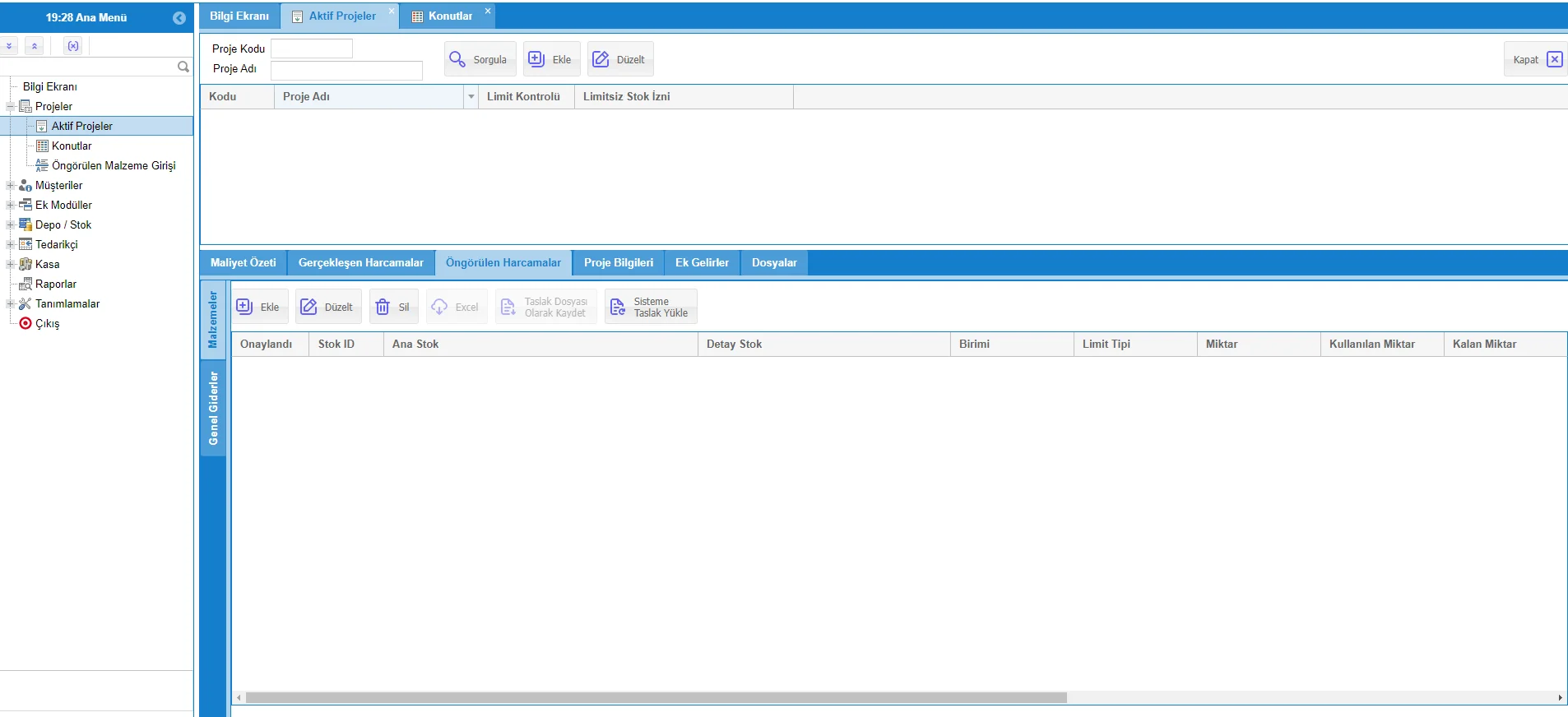Click the Proje Kodu input field
This screenshot has height=717, width=1568.
312,49
